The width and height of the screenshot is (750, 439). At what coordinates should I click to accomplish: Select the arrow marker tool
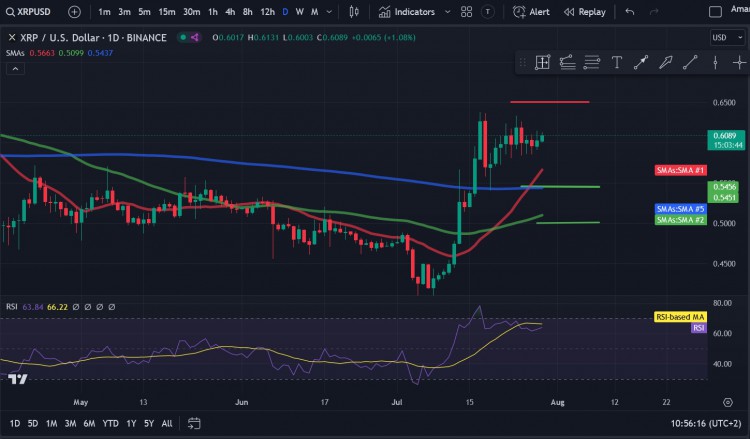665,62
